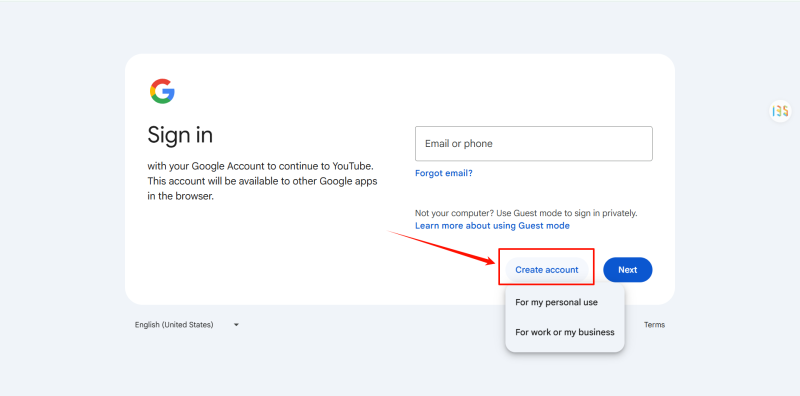The image size is (800, 396).
Task: Click the top edge of the red highlight box
Action: (x=546, y=249)
